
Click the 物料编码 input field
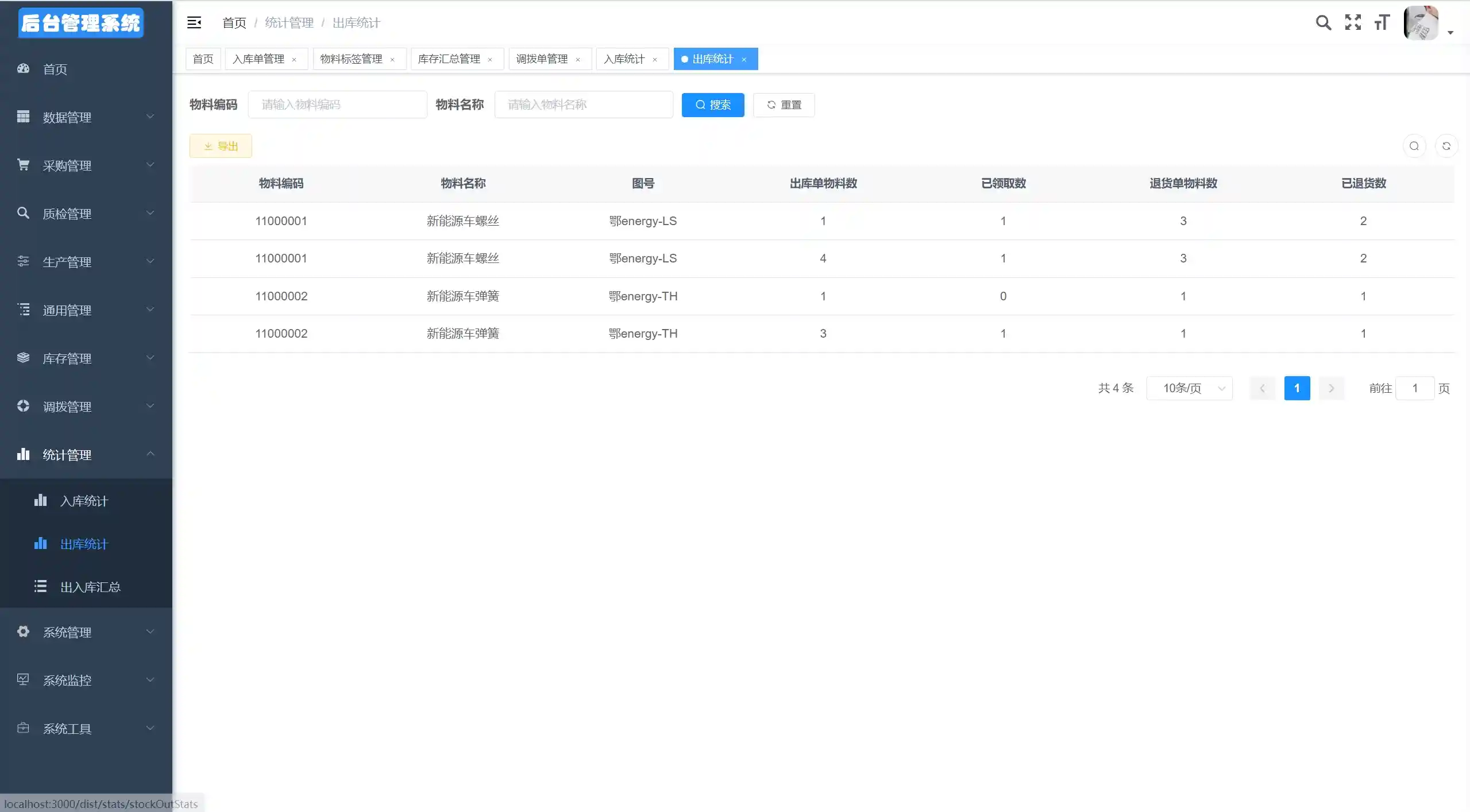pos(337,105)
